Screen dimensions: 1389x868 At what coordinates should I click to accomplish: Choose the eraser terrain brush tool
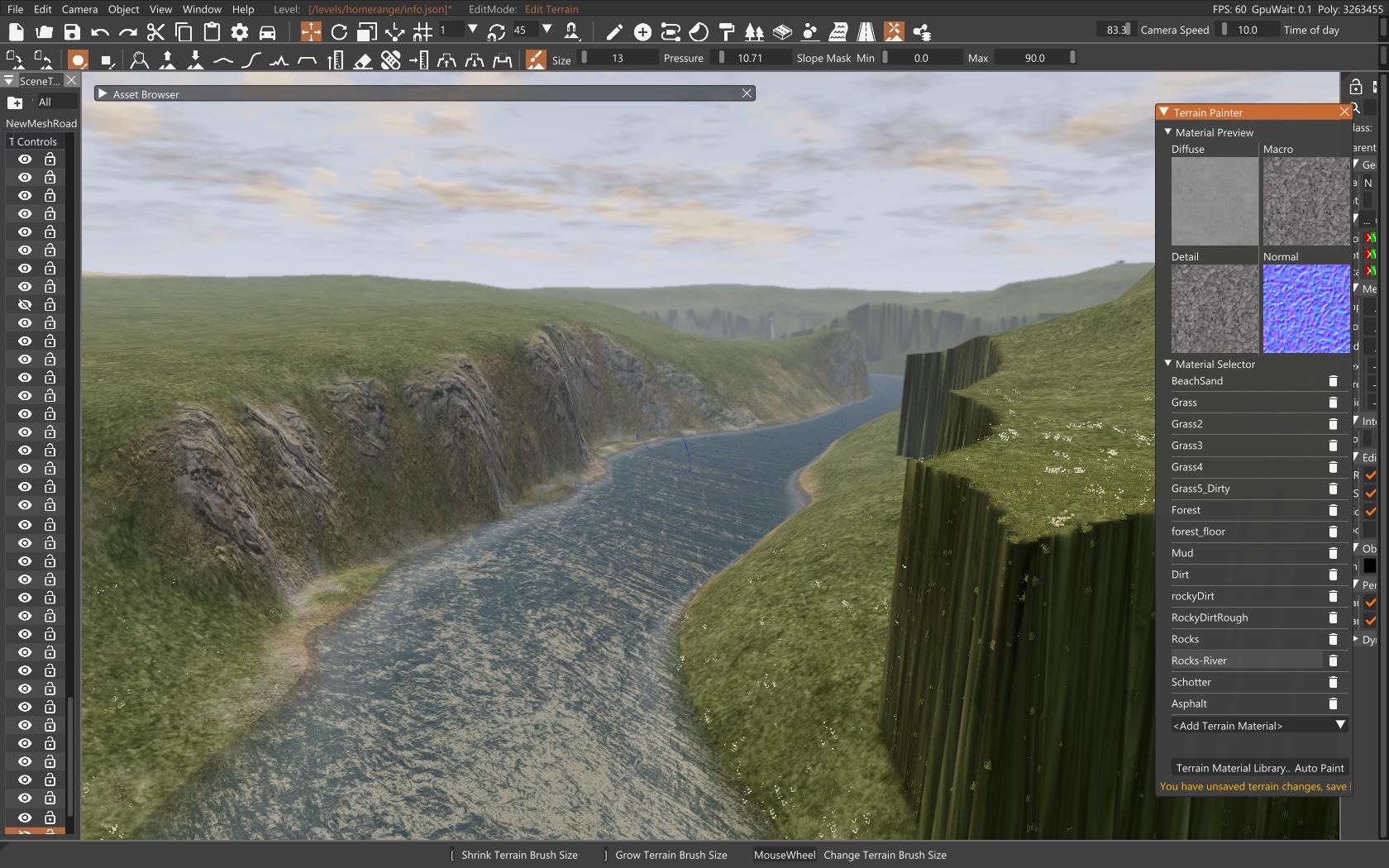362,60
